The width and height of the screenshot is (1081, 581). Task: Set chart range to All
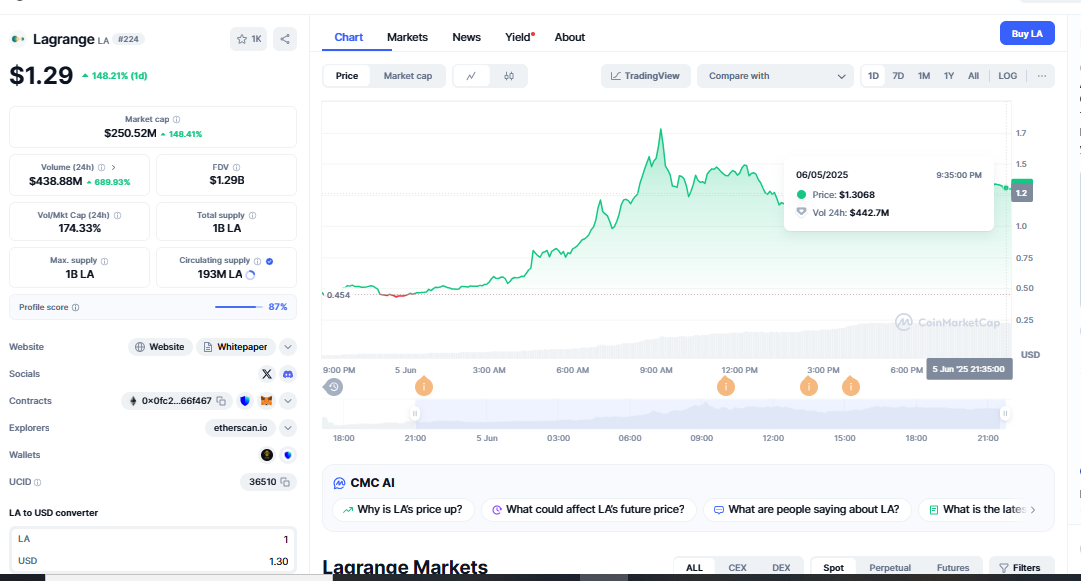point(973,76)
